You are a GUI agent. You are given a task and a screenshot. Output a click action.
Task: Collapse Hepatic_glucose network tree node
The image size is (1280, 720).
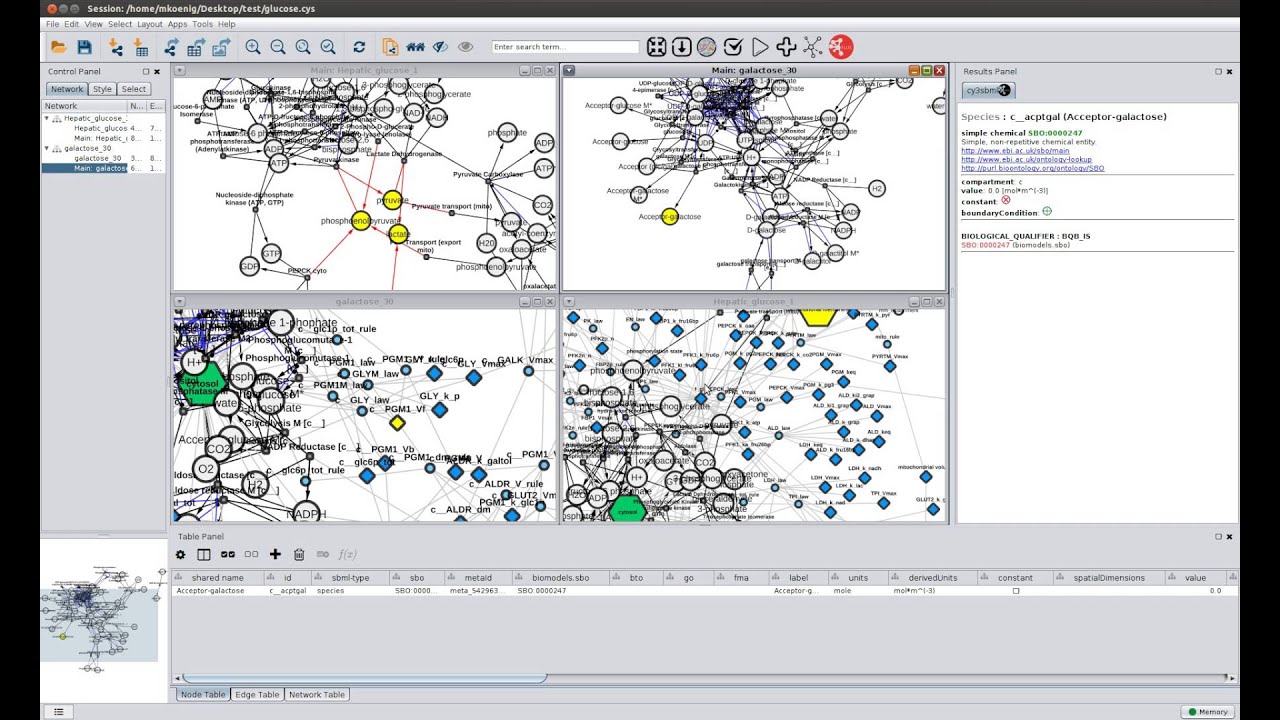pos(47,118)
